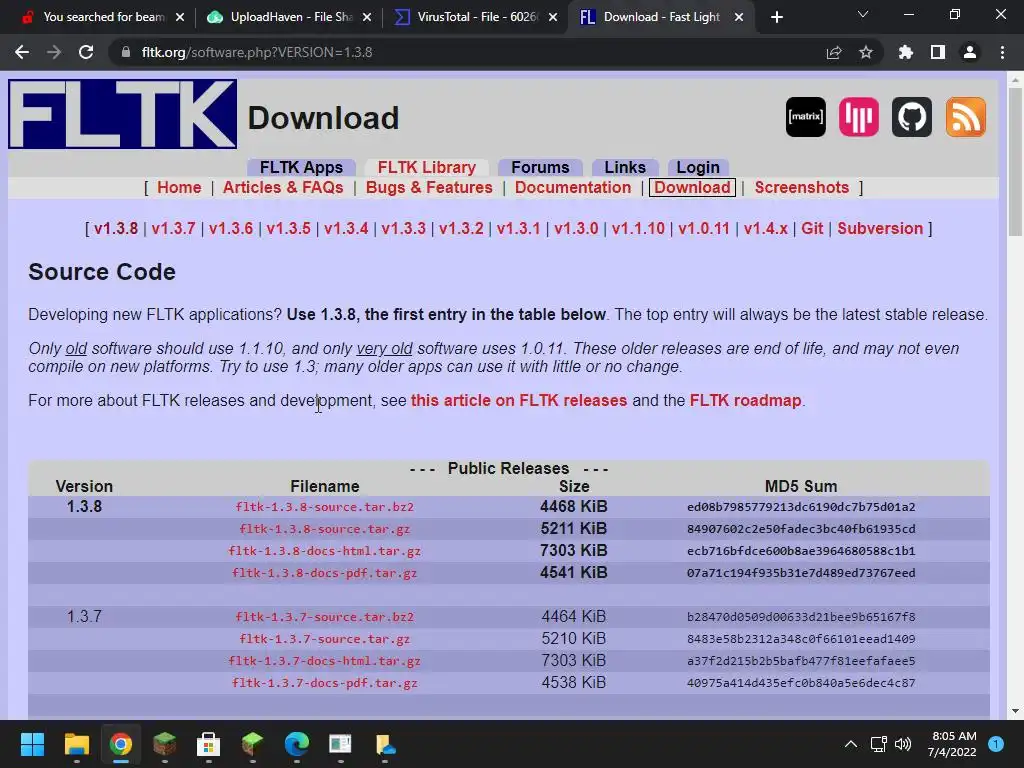Open the pink audio bars icon
The height and width of the screenshot is (768, 1024).
click(859, 117)
